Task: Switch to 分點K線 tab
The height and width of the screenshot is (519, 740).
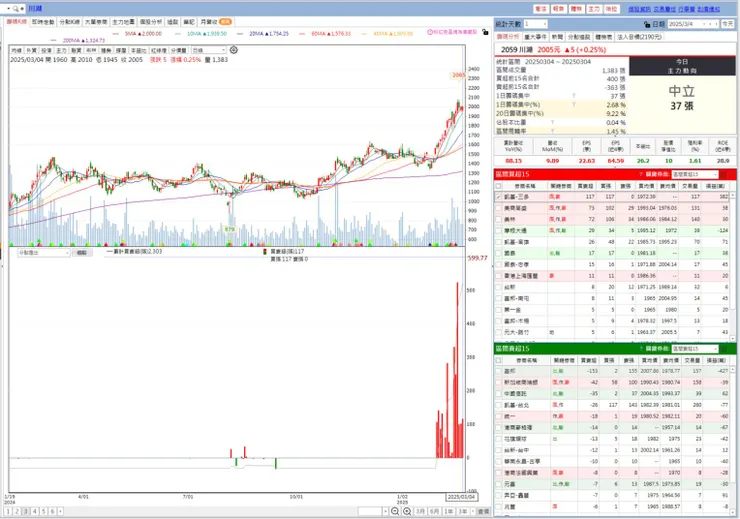Action: (69, 22)
